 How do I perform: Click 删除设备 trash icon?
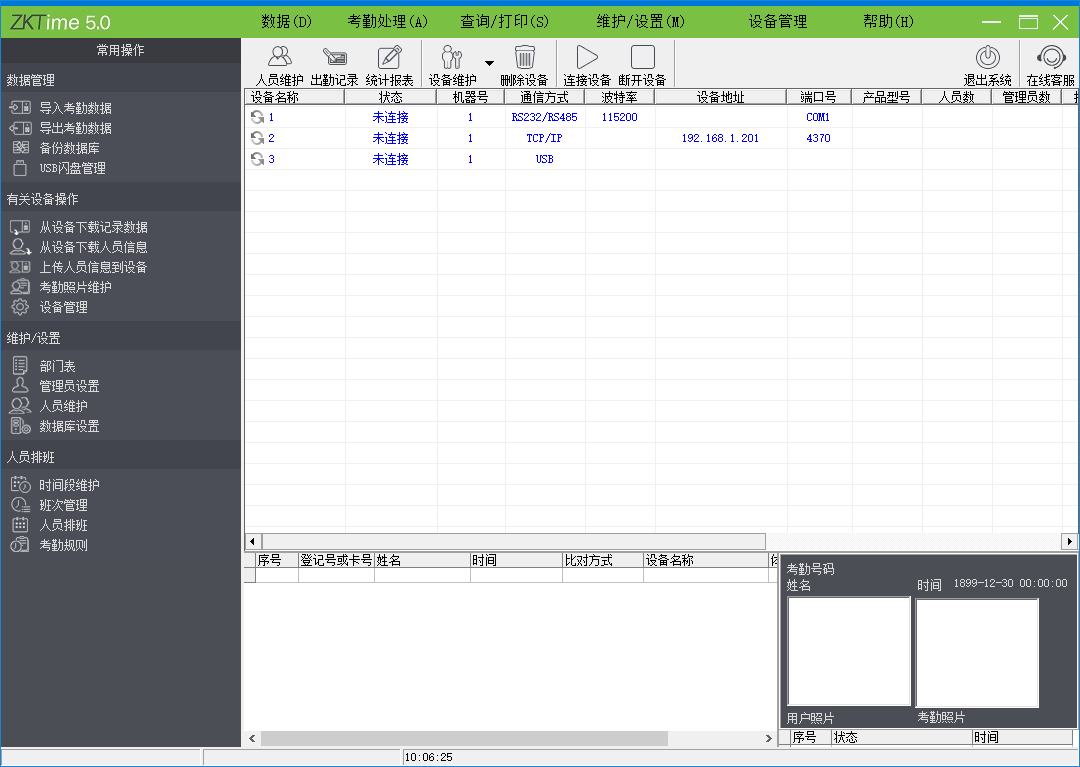point(524,58)
